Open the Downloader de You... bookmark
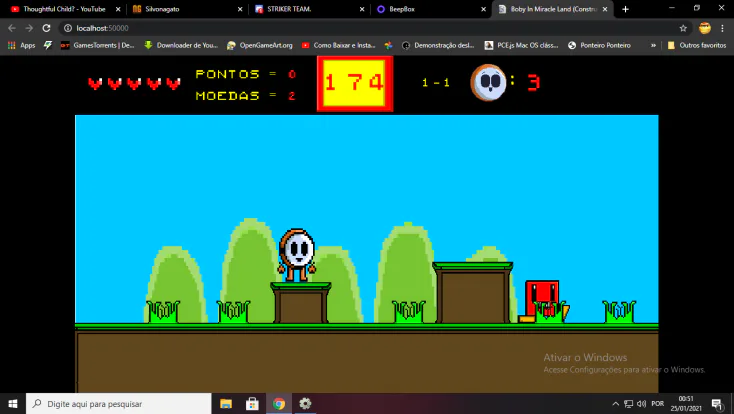Viewport: 734px width, 414px height. [x=181, y=45]
